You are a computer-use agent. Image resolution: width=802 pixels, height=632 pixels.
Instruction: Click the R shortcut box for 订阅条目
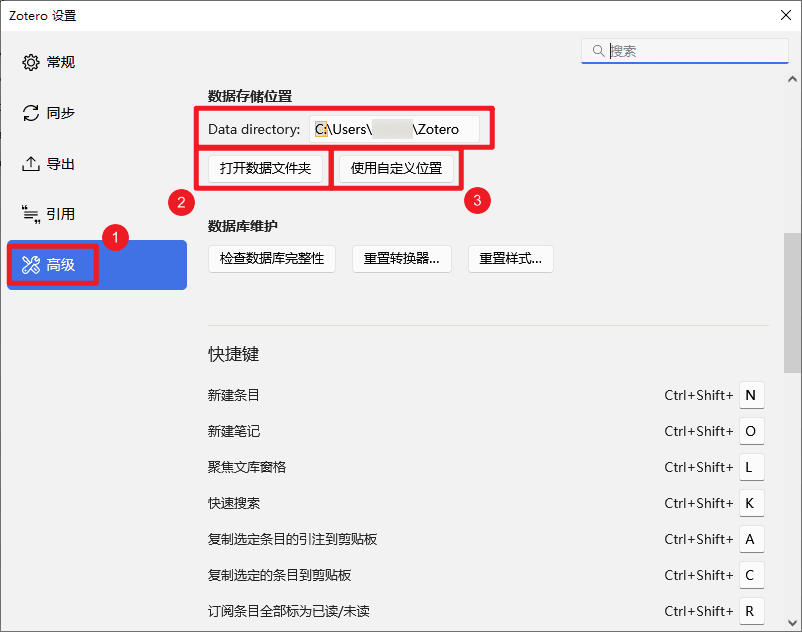[751, 611]
